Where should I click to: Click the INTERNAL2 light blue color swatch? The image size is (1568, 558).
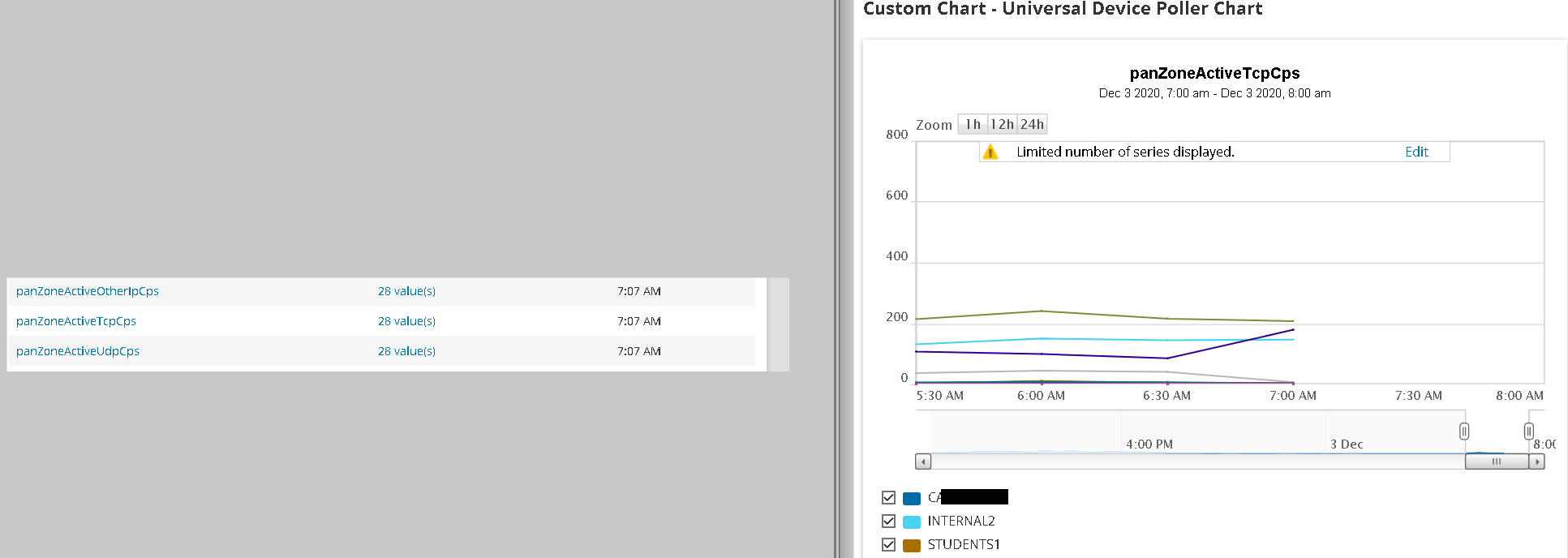pyautogui.click(x=912, y=522)
